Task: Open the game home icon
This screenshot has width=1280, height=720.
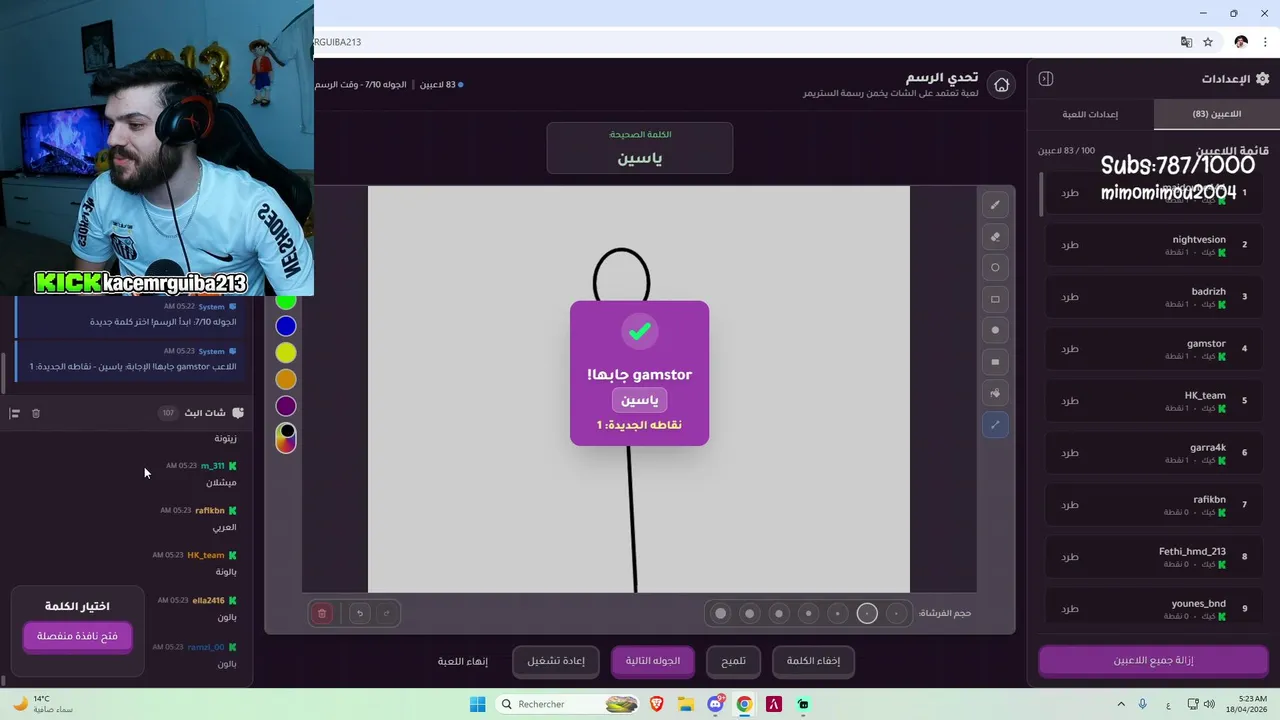Action: coord(1001,85)
